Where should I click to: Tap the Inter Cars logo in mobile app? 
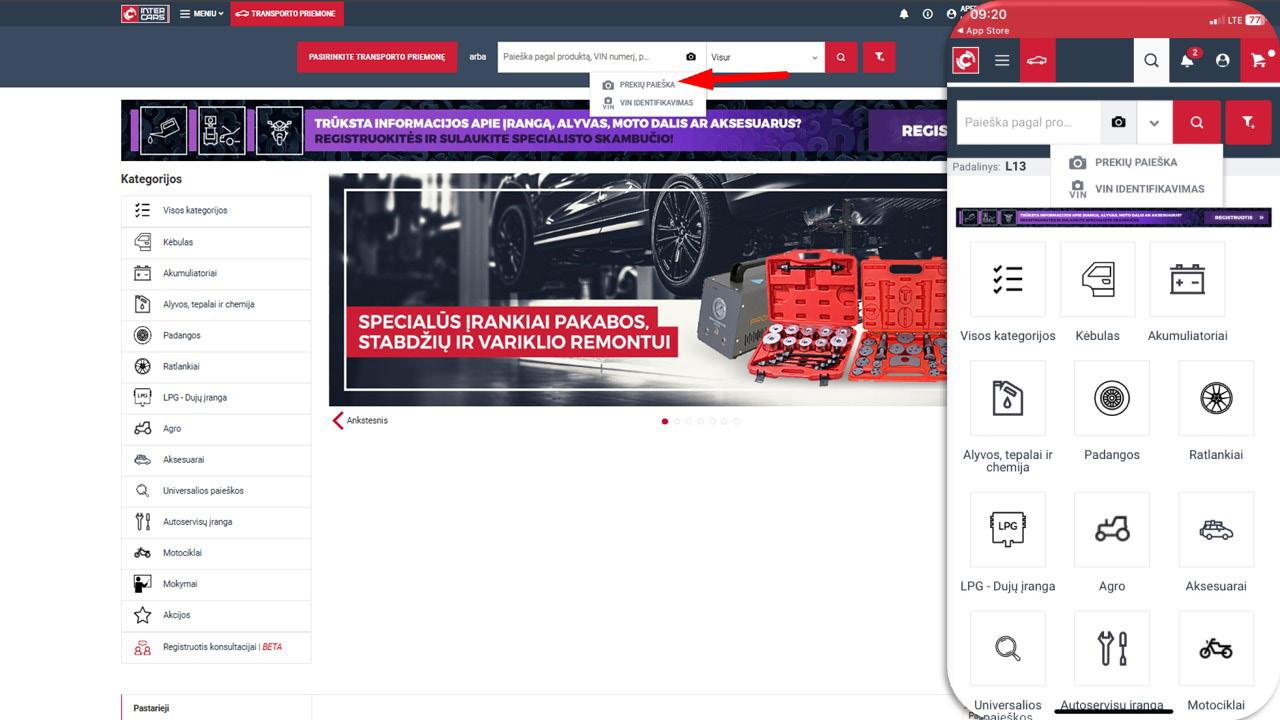click(x=965, y=61)
